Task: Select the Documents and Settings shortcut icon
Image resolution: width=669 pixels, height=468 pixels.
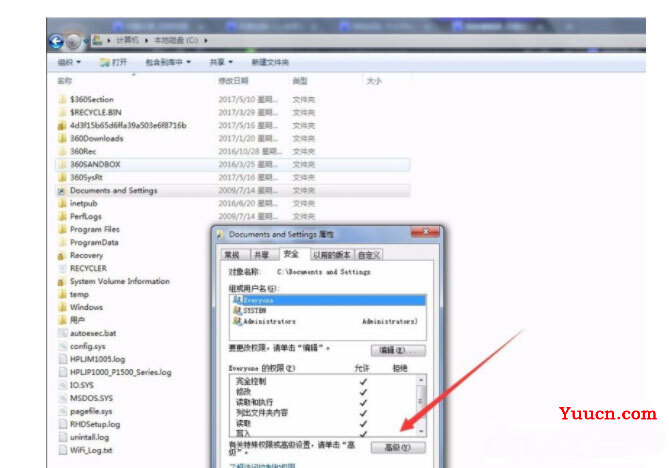Action: tap(62, 191)
